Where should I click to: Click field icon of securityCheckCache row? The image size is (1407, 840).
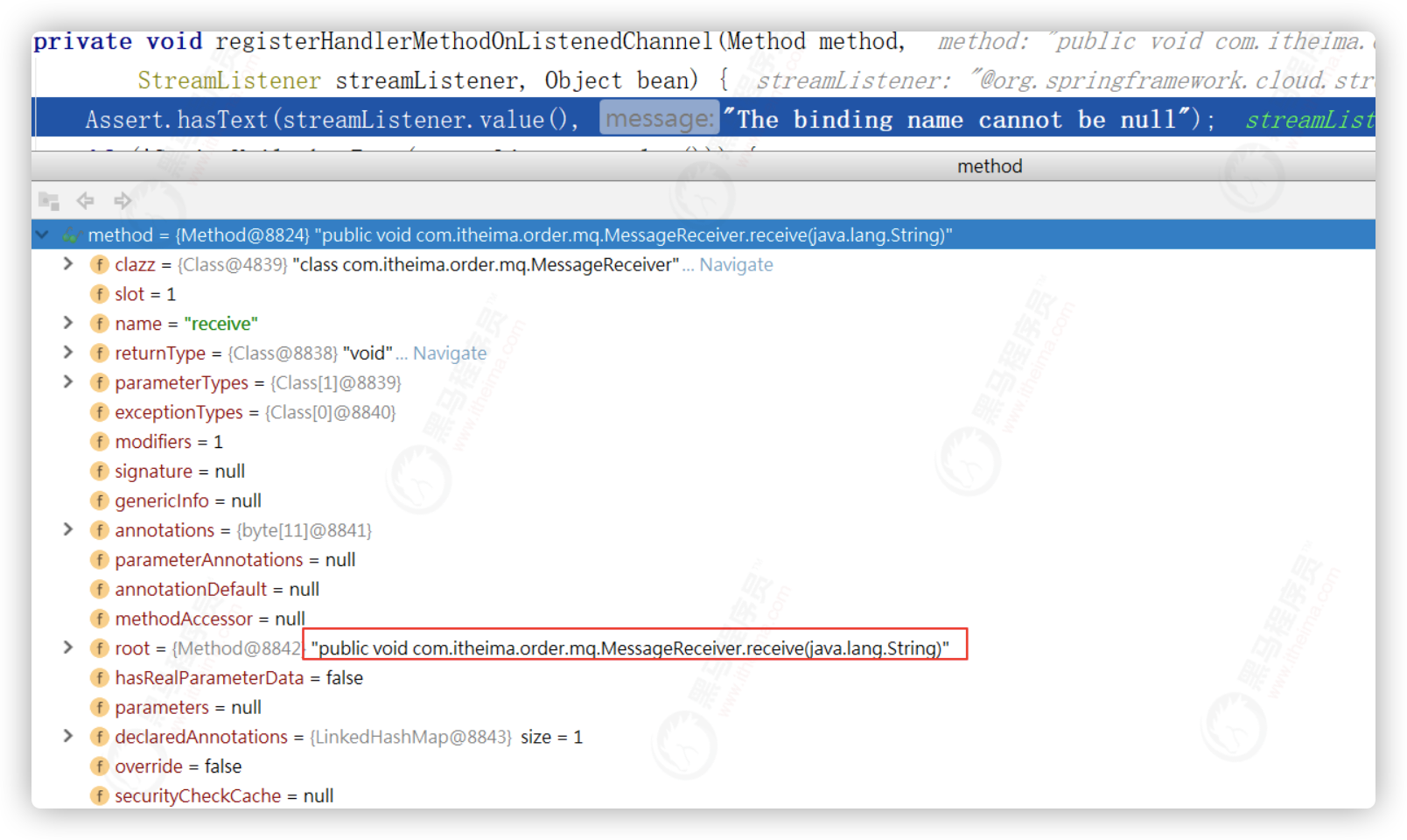[x=100, y=796]
